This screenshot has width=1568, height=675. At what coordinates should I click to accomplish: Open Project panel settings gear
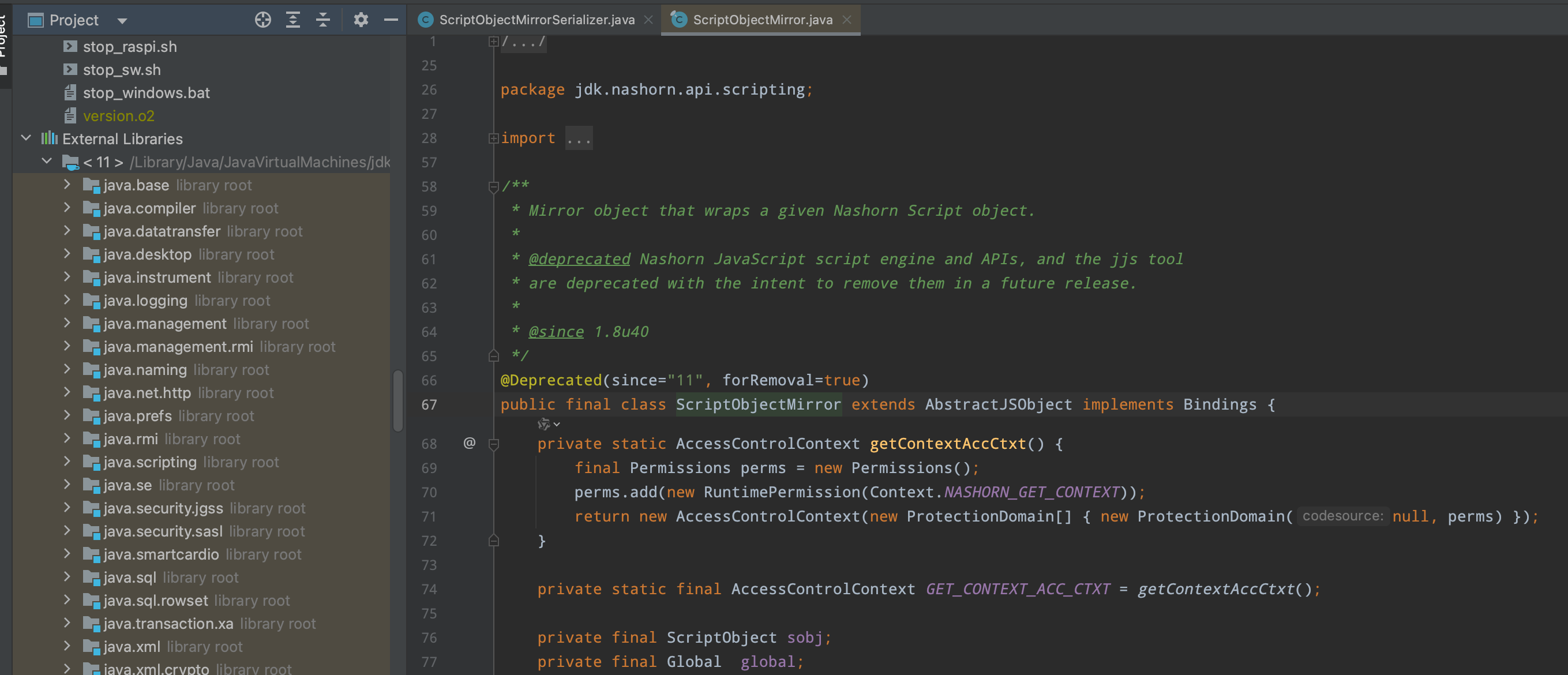tap(361, 20)
